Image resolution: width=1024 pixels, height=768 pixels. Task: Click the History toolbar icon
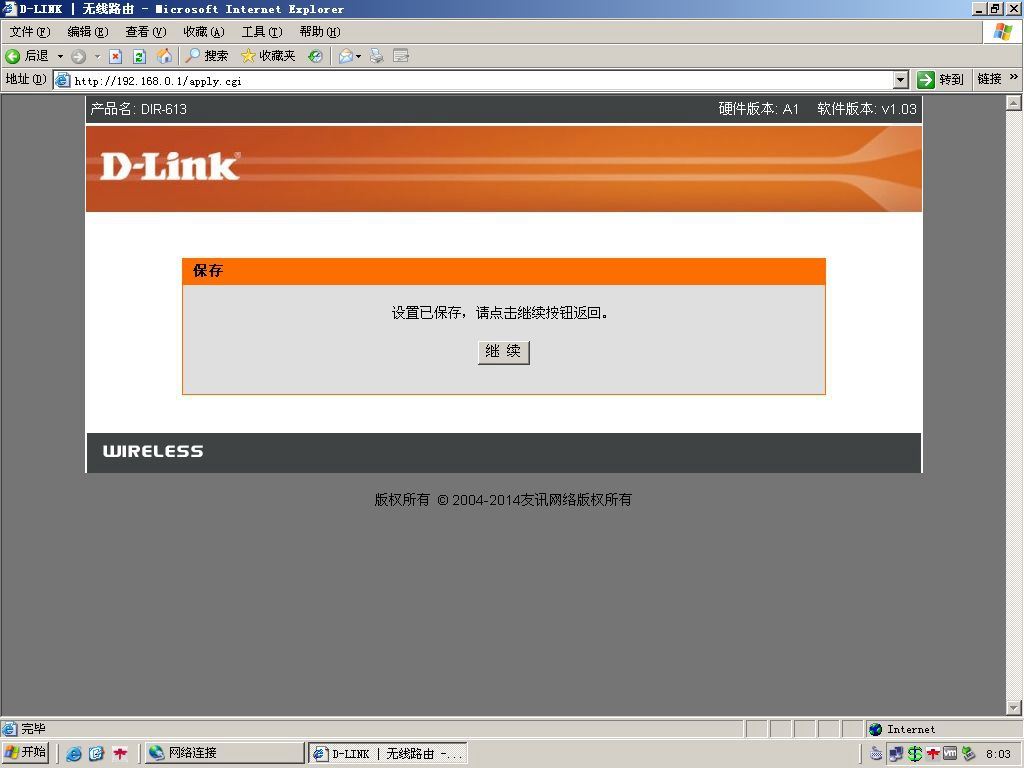coord(315,56)
